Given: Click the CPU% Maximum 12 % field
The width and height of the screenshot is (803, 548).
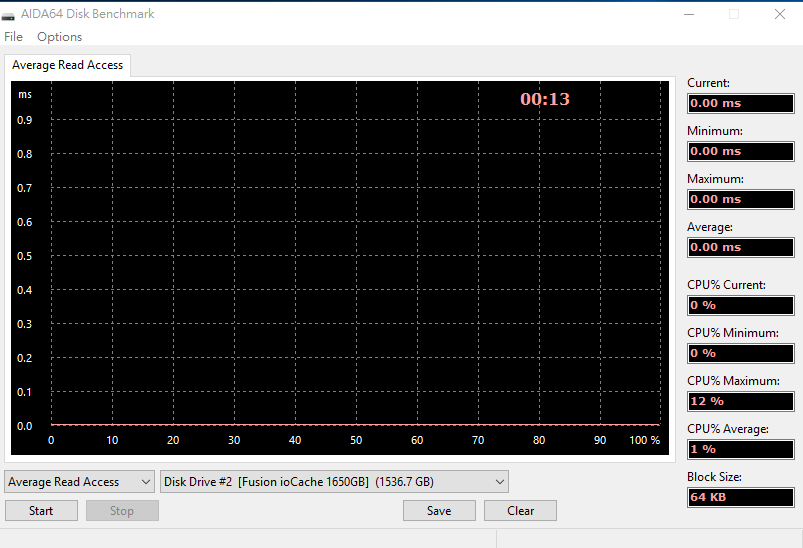Looking at the screenshot, I should (741, 402).
